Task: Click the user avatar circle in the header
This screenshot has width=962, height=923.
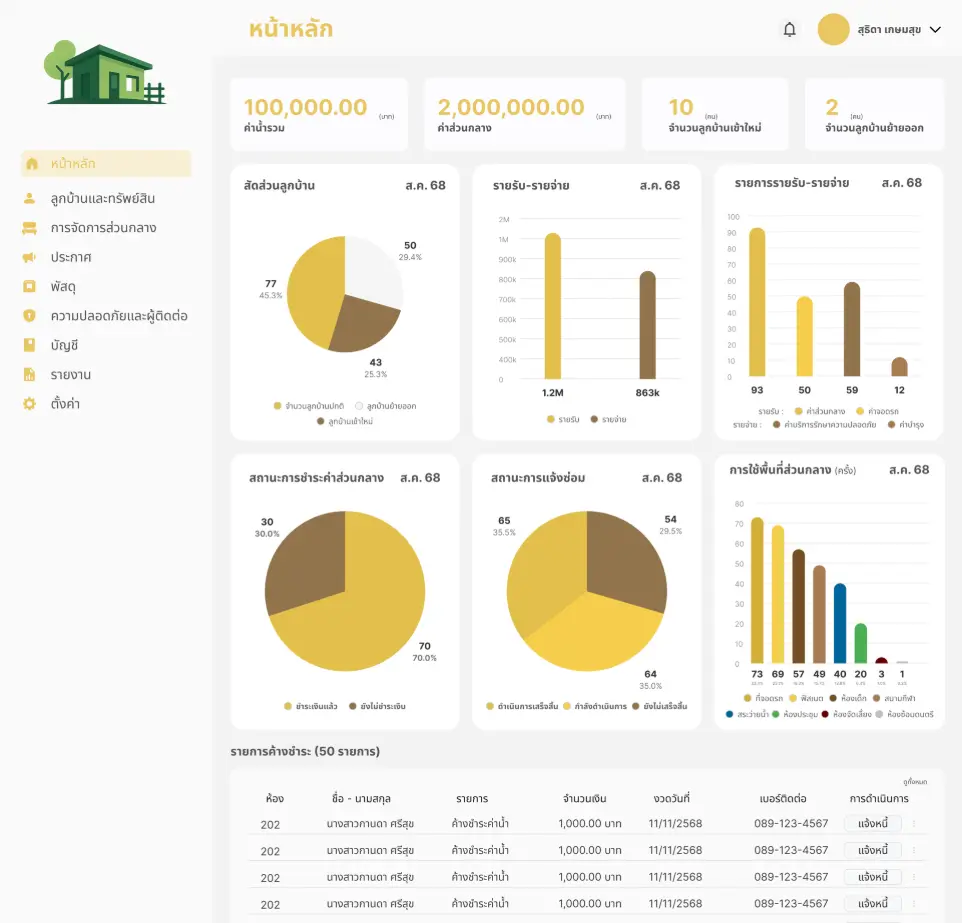Action: point(833,30)
